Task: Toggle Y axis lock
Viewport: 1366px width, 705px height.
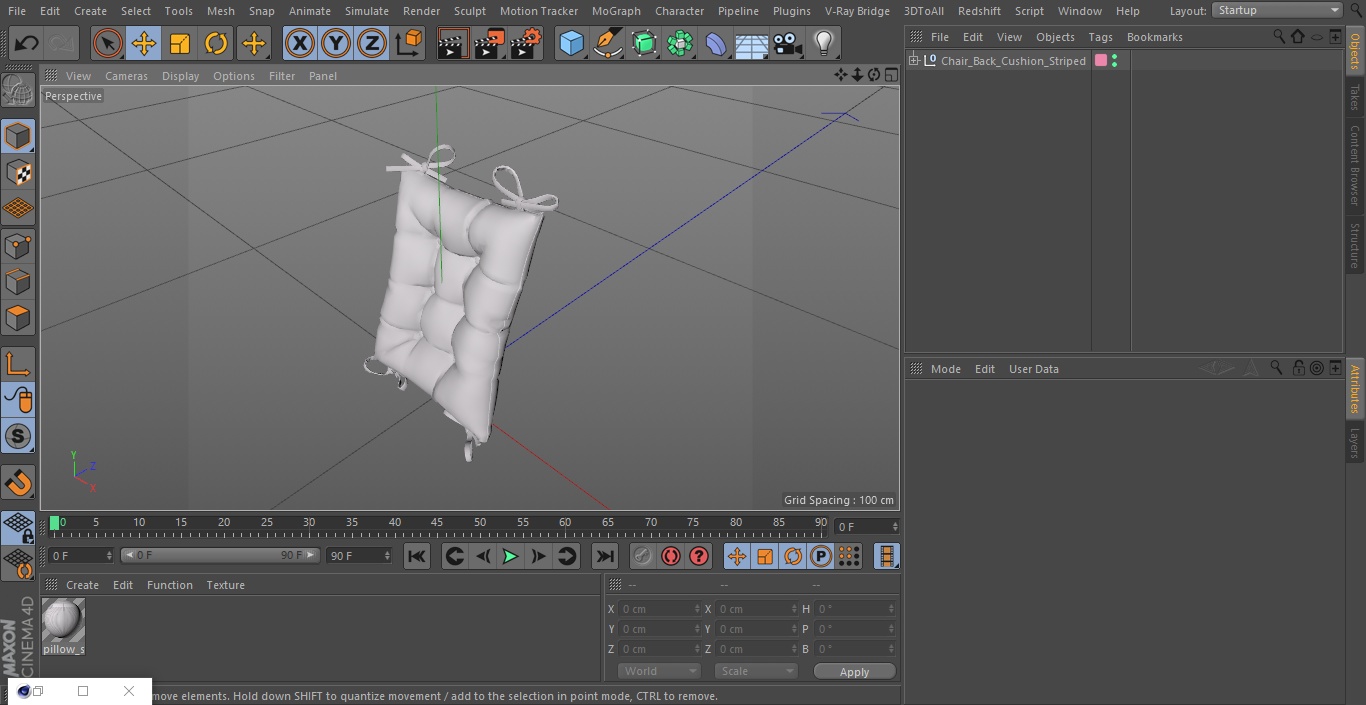Action: coord(336,43)
